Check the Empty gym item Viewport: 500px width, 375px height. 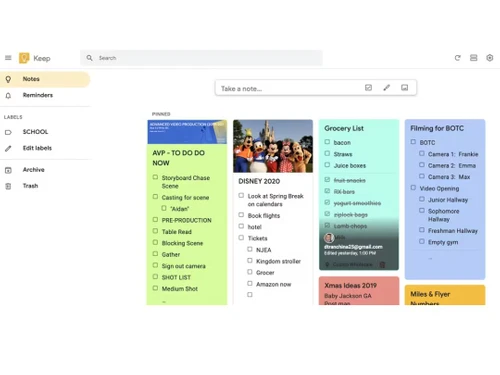[x=422, y=241]
